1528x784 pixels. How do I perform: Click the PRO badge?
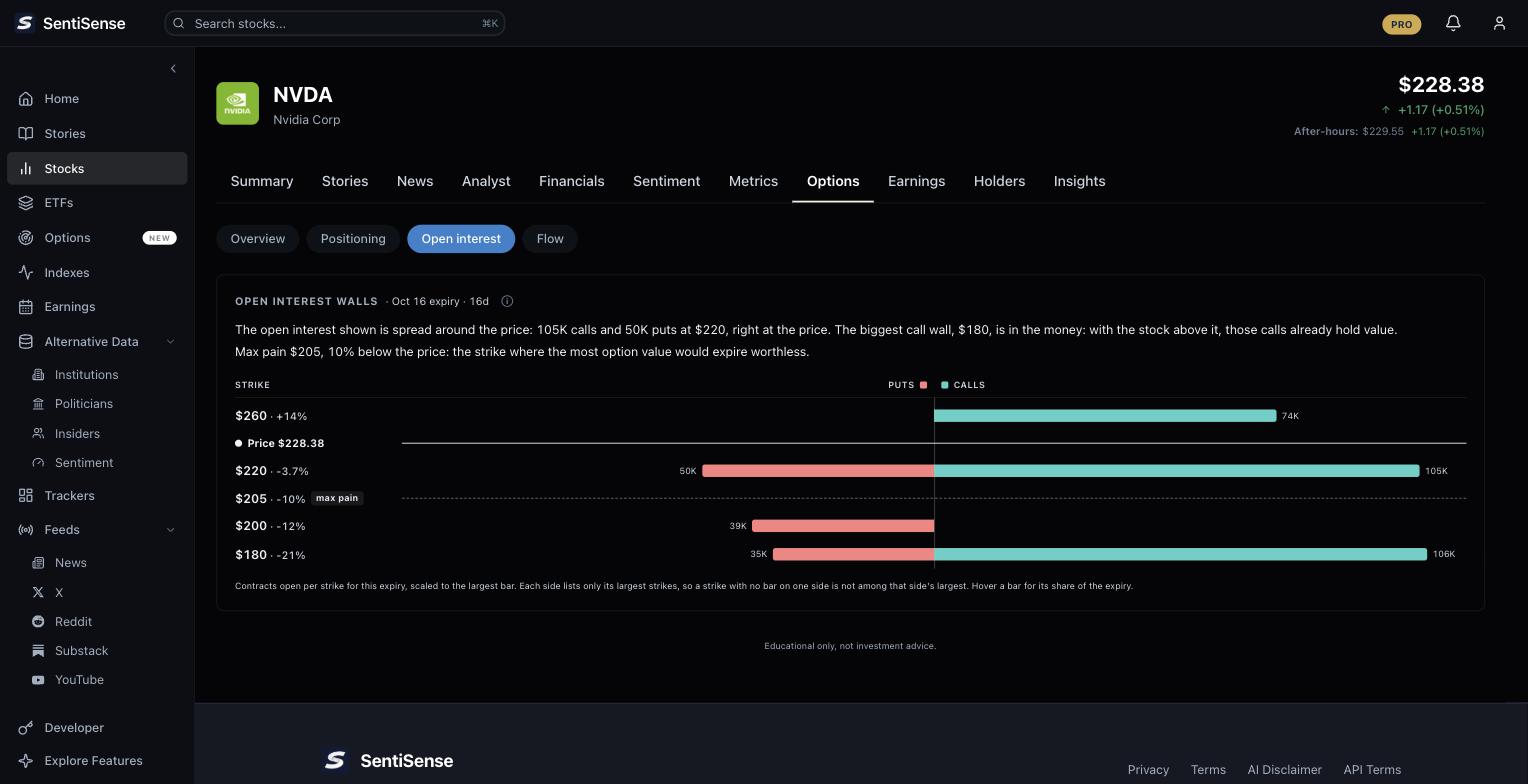(x=1401, y=24)
